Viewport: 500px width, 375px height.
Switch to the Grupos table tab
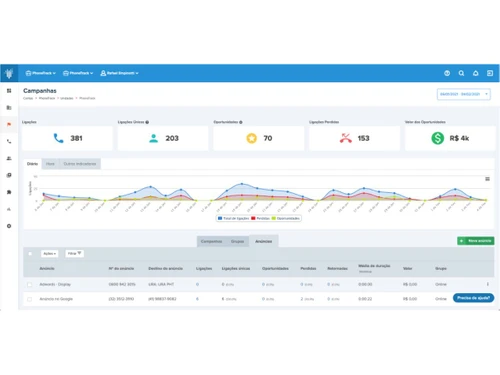click(x=237, y=241)
